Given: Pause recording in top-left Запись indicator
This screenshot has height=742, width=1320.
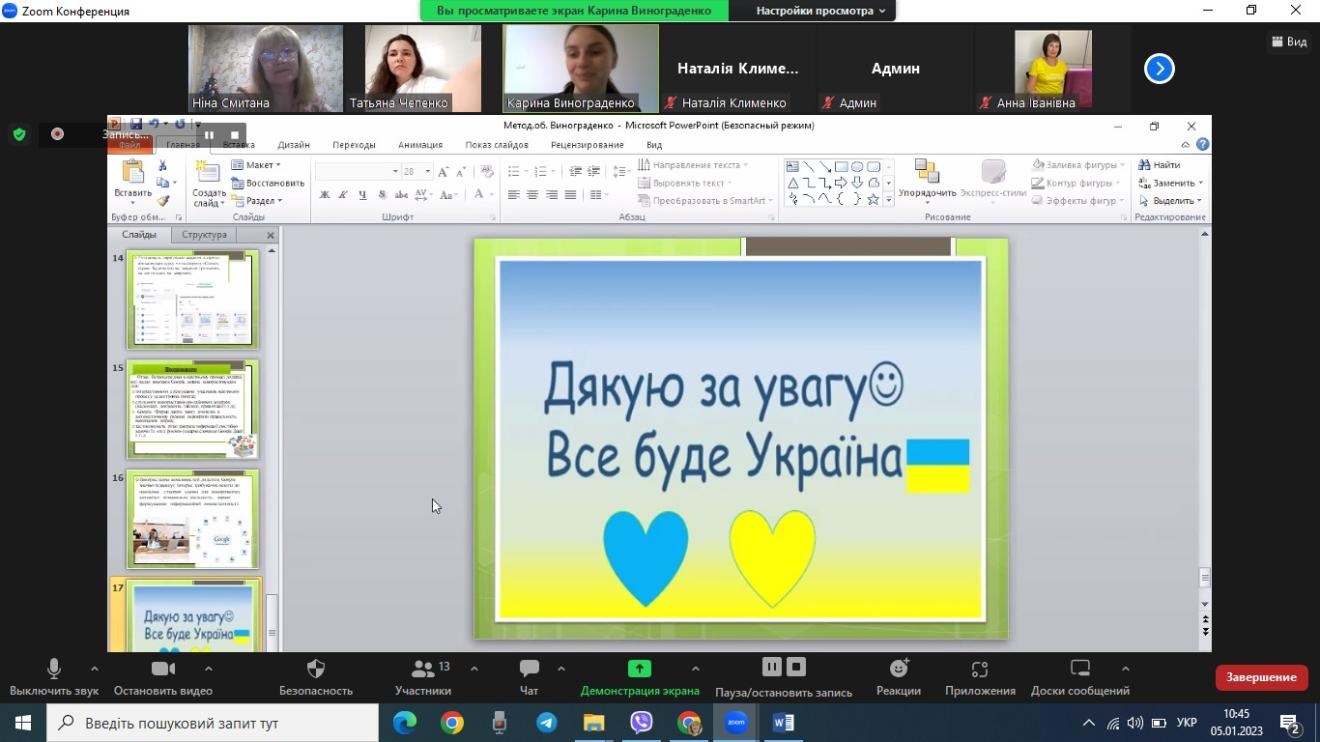Looking at the screenshot, I should 210,135.
